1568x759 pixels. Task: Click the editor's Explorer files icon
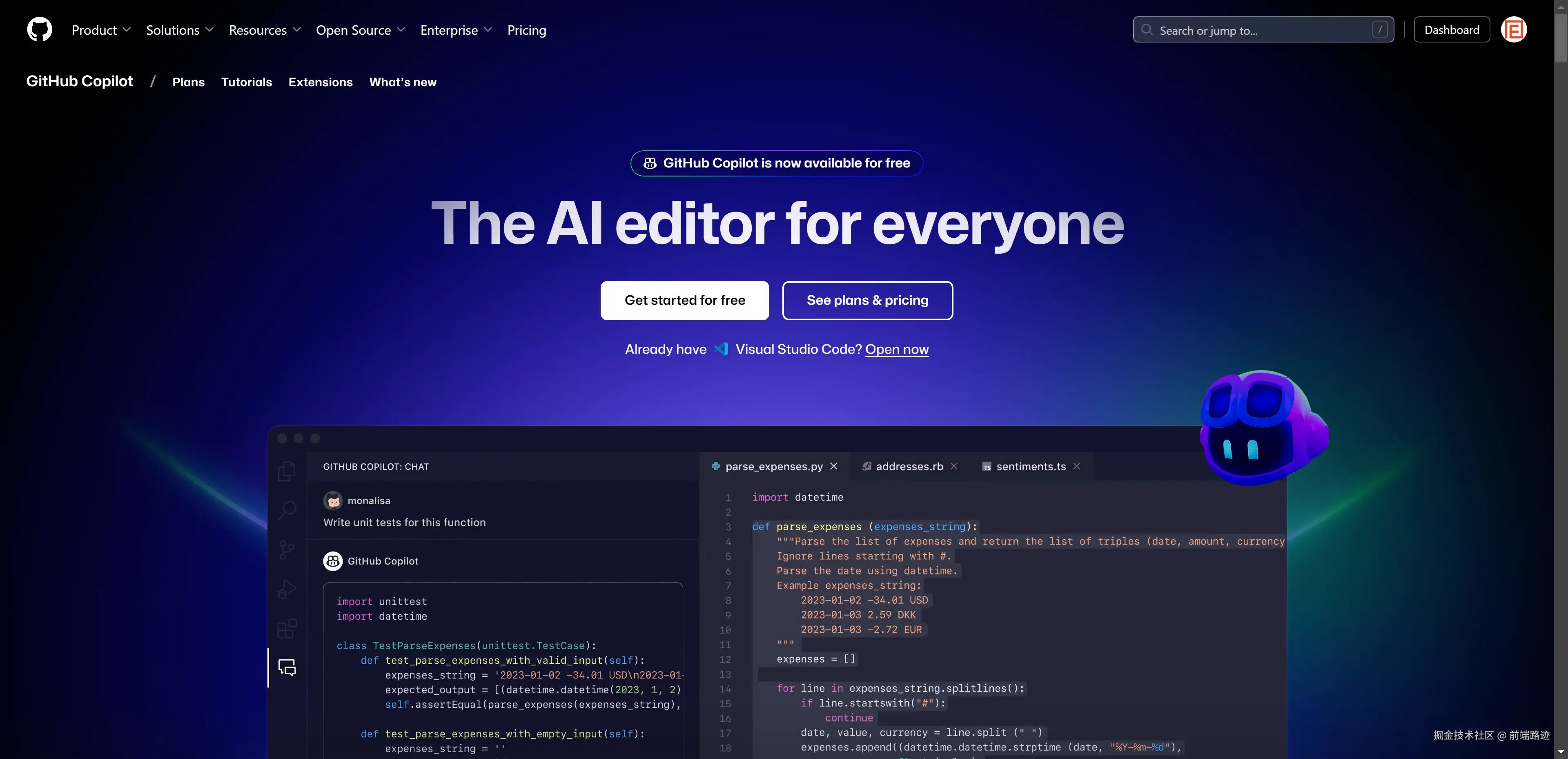tap(287, 471)
